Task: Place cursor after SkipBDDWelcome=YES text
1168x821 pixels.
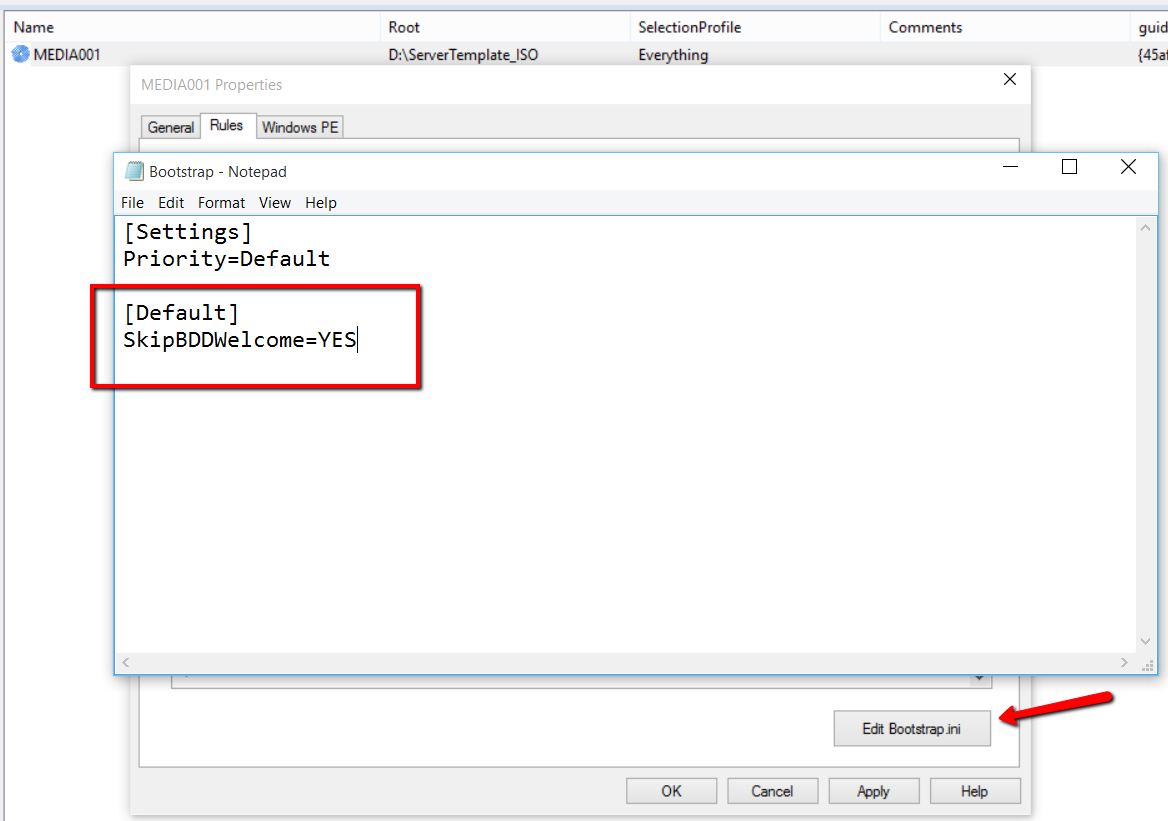Action: point(357,340)
